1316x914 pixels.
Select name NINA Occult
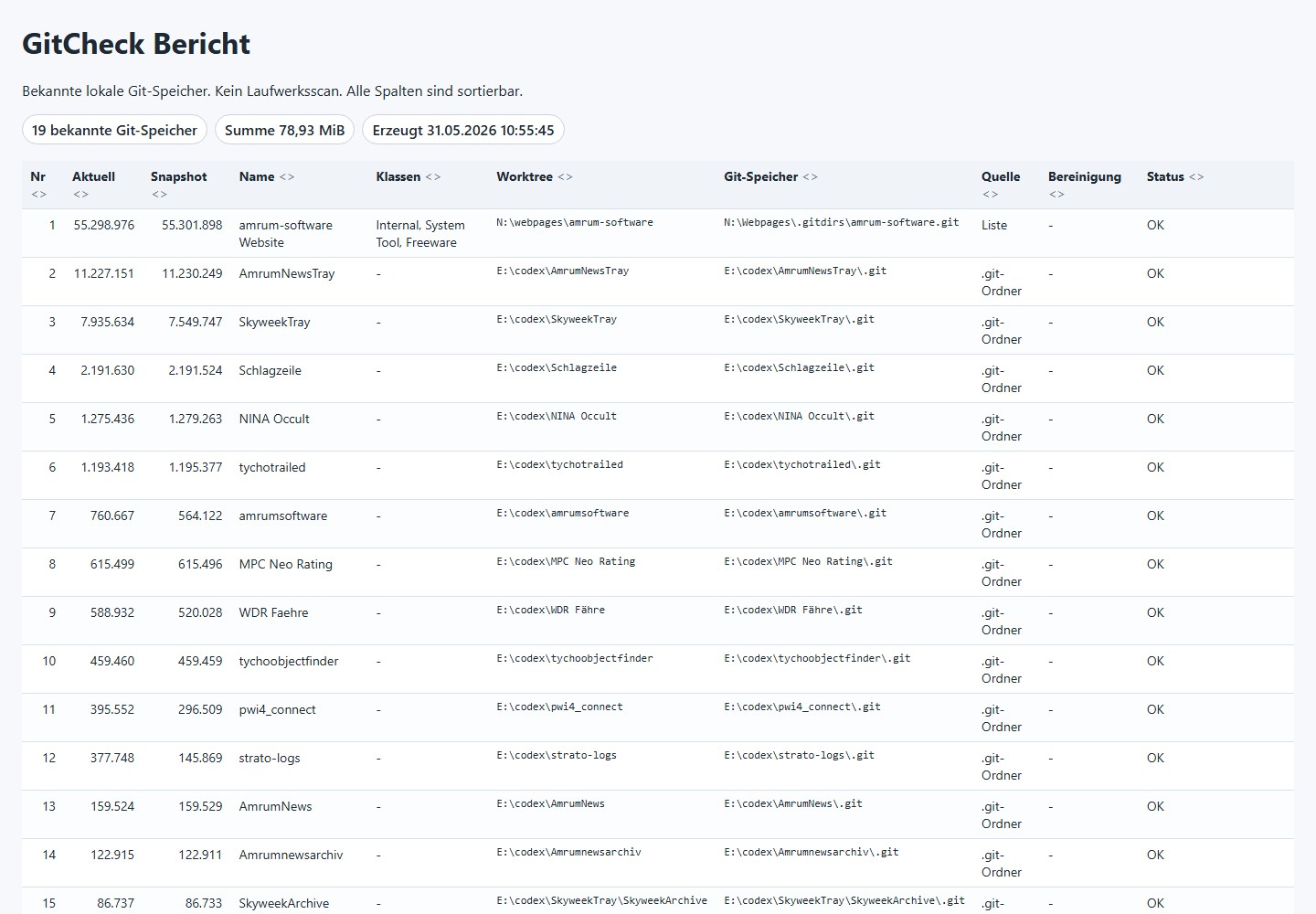tap(274, 419)
